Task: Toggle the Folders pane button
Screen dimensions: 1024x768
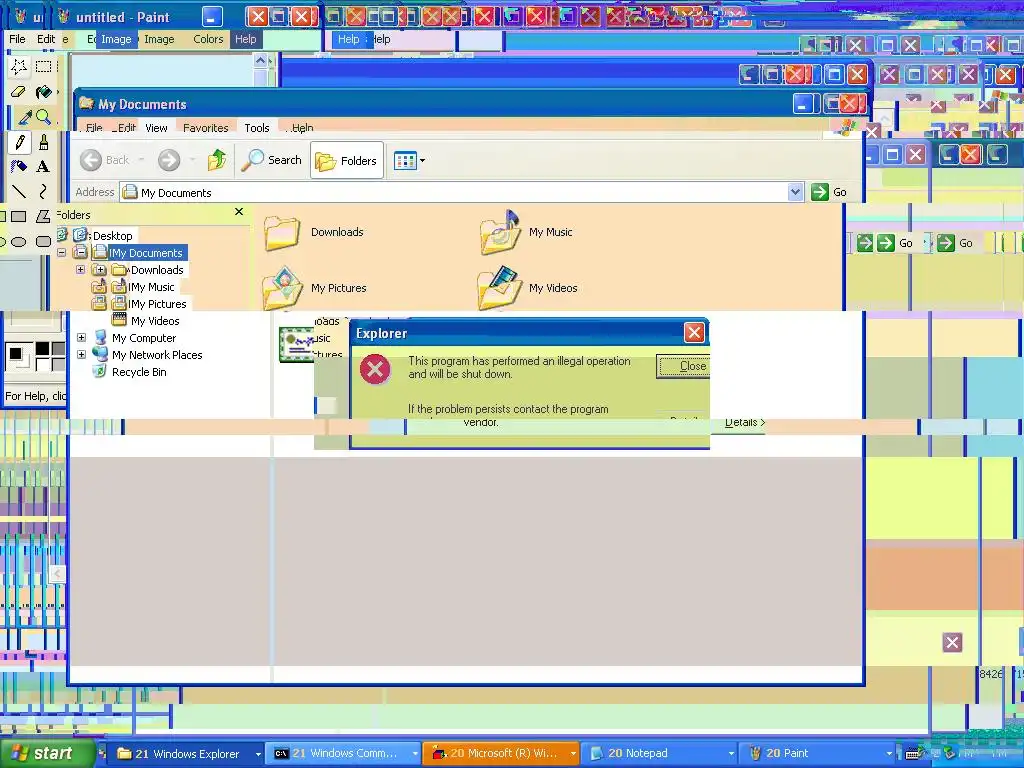Action: [347, 160]
